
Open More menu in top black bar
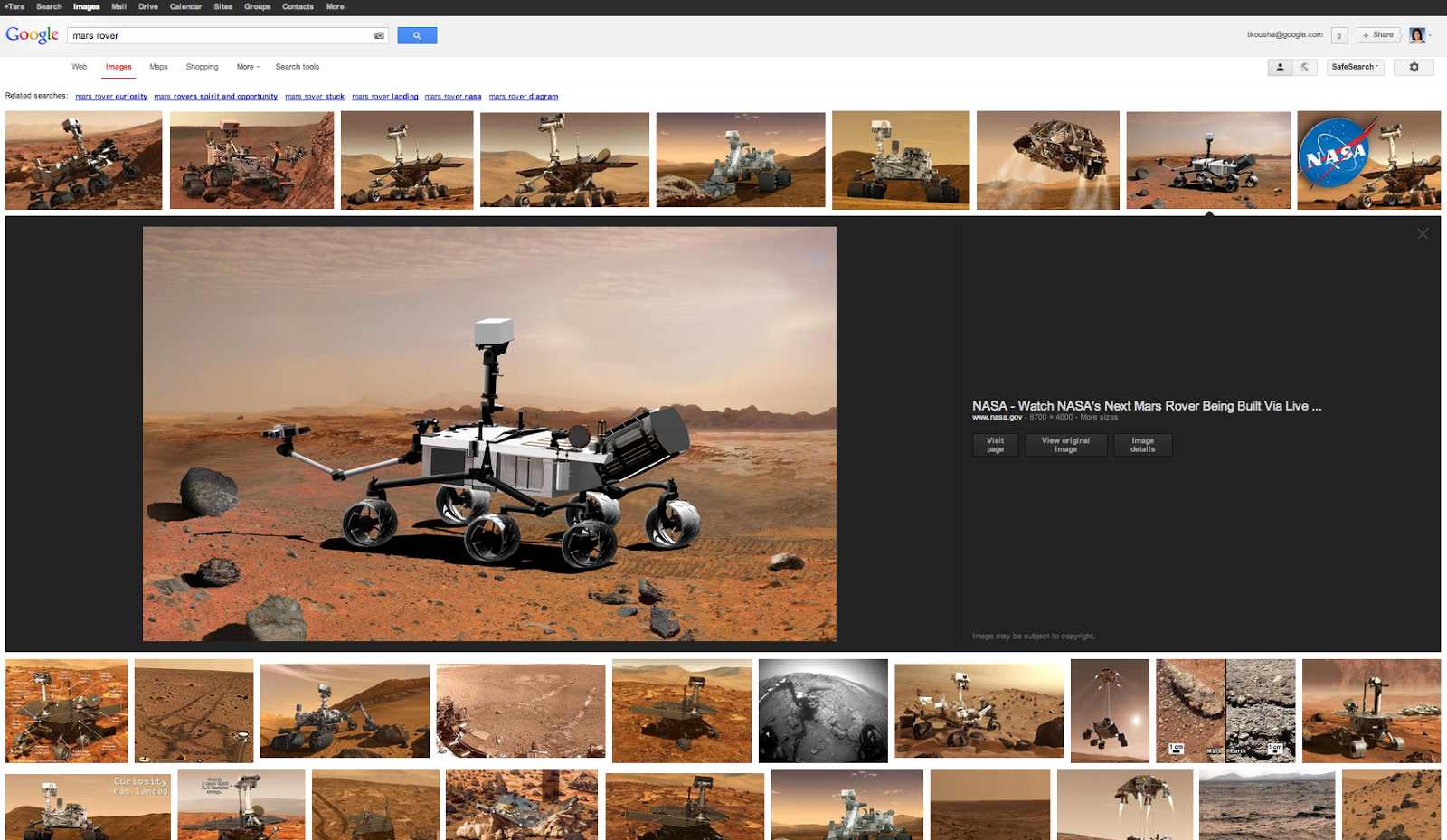[x=336, y=6]
